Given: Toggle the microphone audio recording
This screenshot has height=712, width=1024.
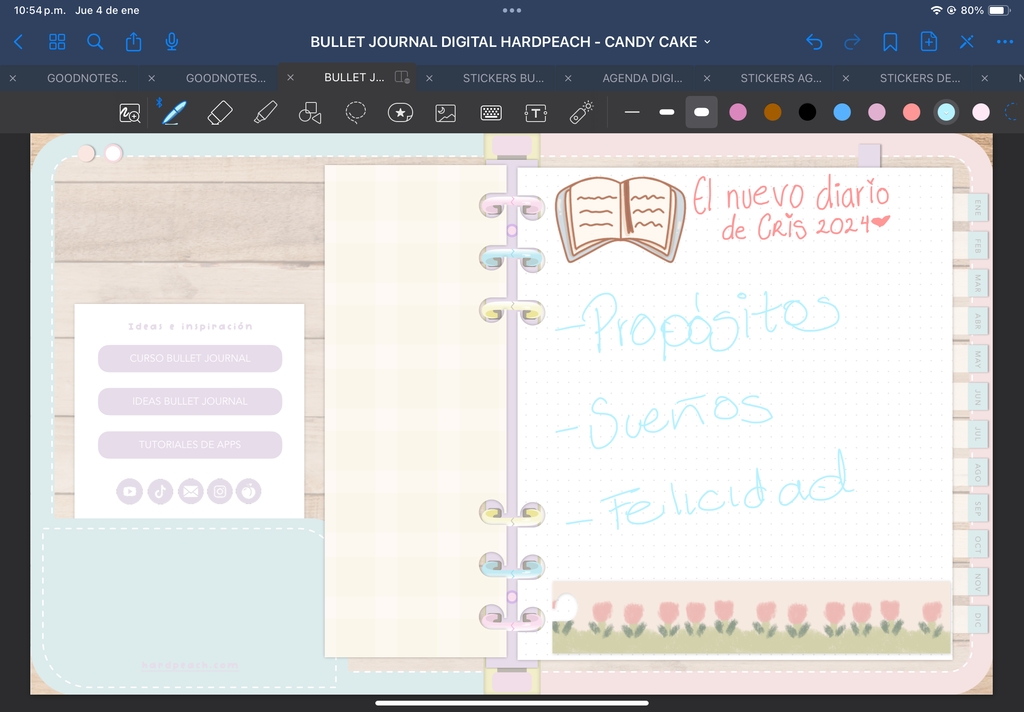Looking at the screenshot, I should tap(172, 42).
